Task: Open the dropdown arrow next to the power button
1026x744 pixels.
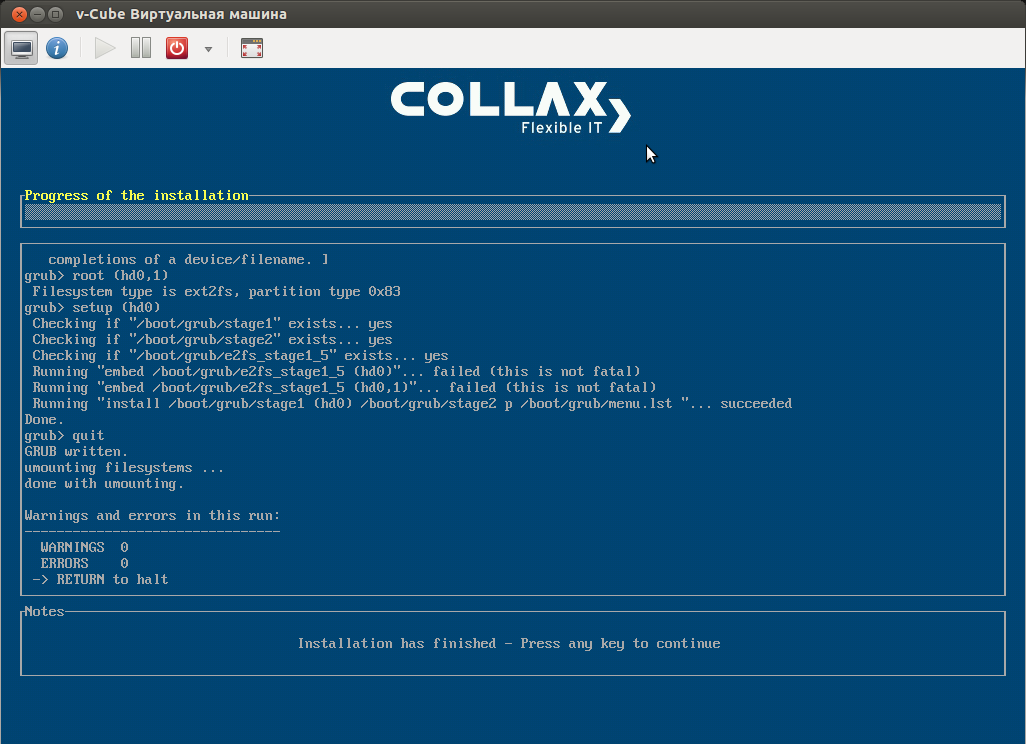Action: 207,47
